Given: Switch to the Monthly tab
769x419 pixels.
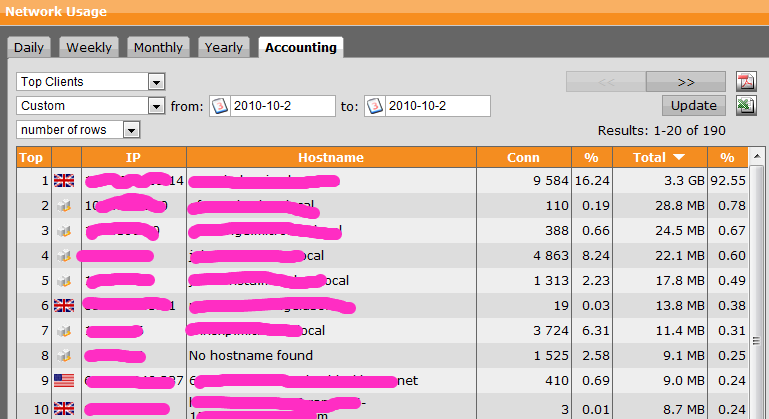Looking at the screenshot, I should (x=158, y=47).
